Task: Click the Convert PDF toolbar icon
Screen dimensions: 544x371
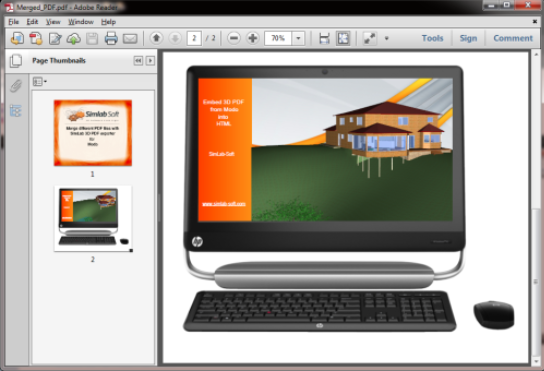Action: coord(36,38)
